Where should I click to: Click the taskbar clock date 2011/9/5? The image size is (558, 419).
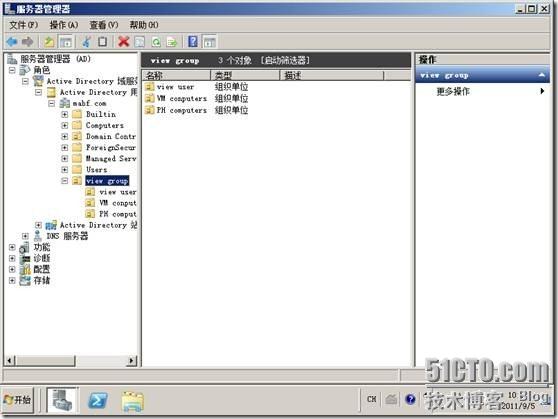518,406
